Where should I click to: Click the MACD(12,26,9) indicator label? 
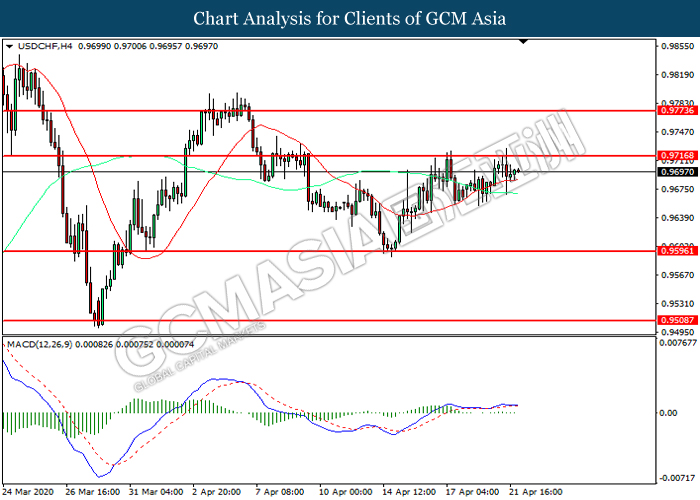(40, 345)
